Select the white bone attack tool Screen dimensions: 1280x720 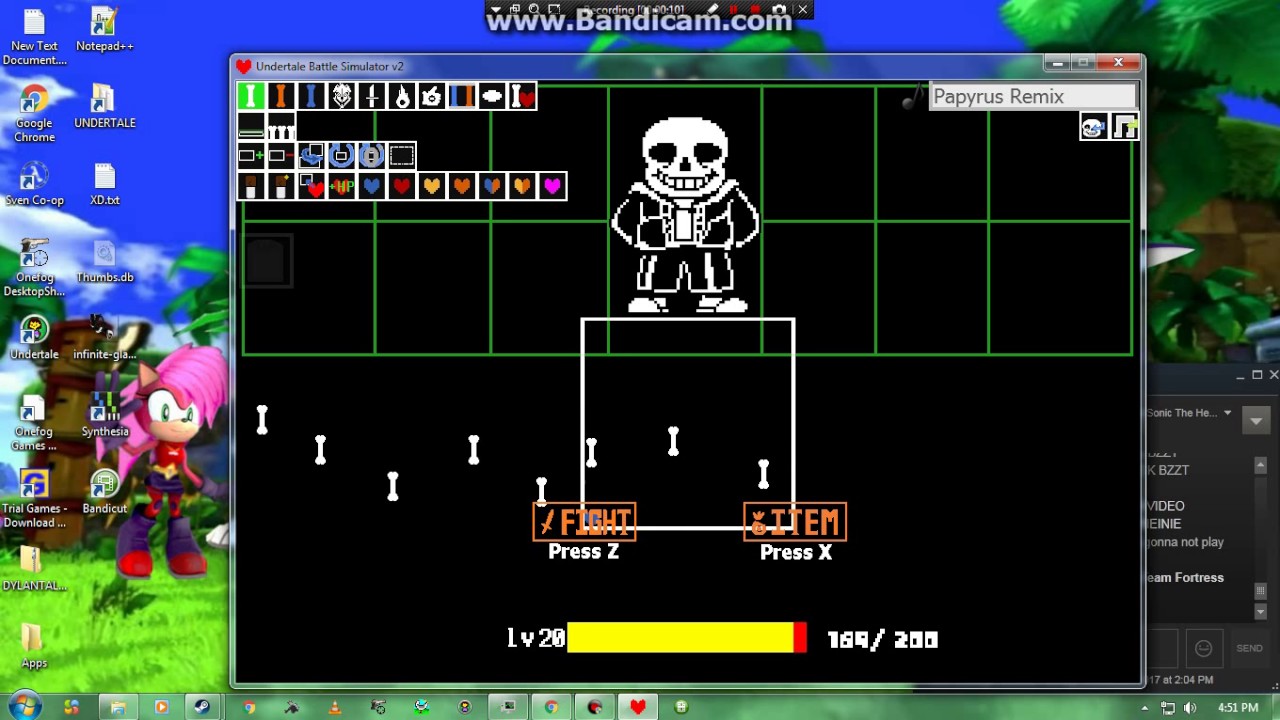click(251, 96)
